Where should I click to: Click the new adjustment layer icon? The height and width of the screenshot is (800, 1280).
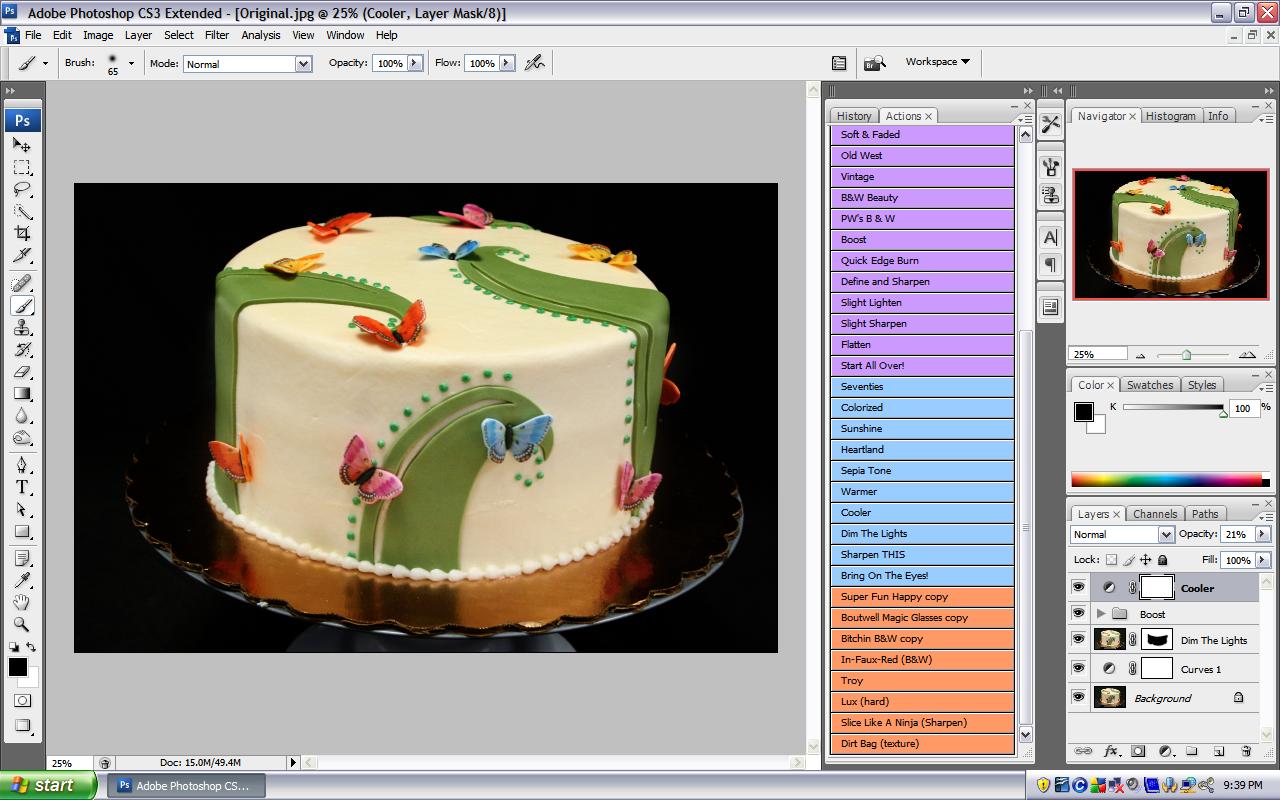1166,751
